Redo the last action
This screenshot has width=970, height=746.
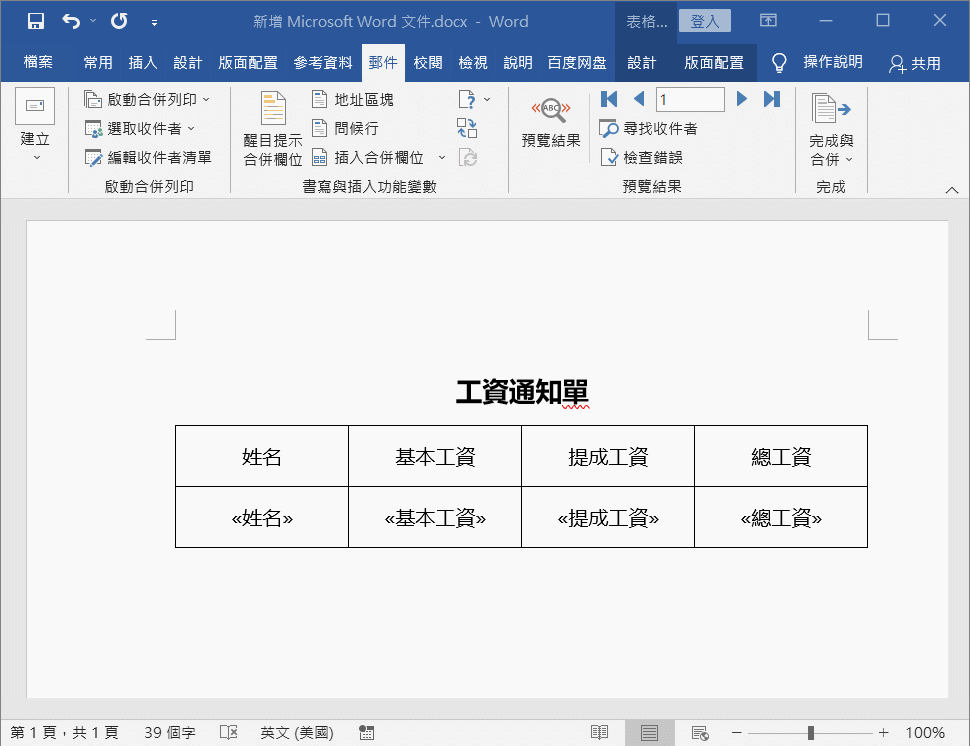119,22
